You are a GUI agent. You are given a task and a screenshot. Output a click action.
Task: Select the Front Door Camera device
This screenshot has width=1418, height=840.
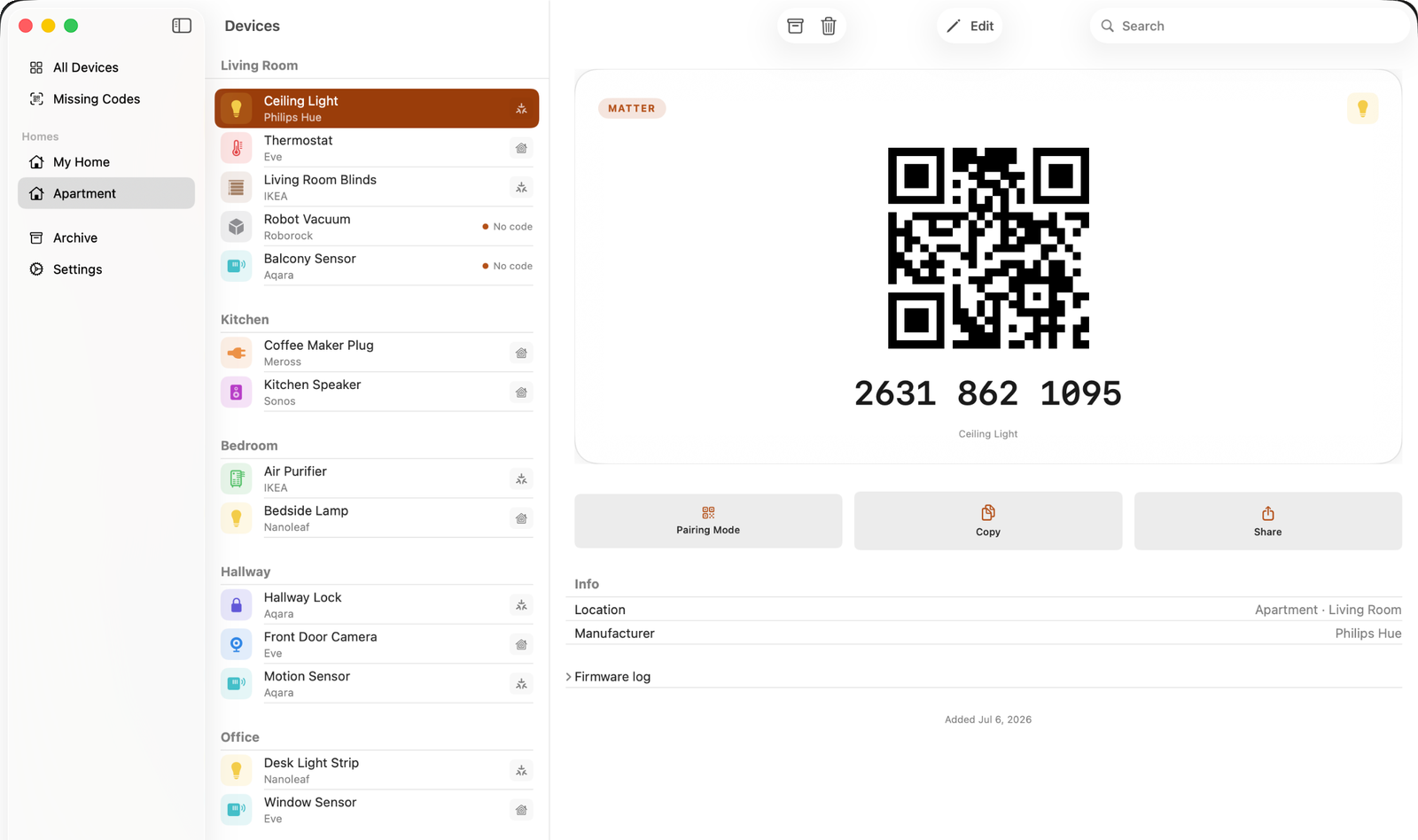point(377,644)
